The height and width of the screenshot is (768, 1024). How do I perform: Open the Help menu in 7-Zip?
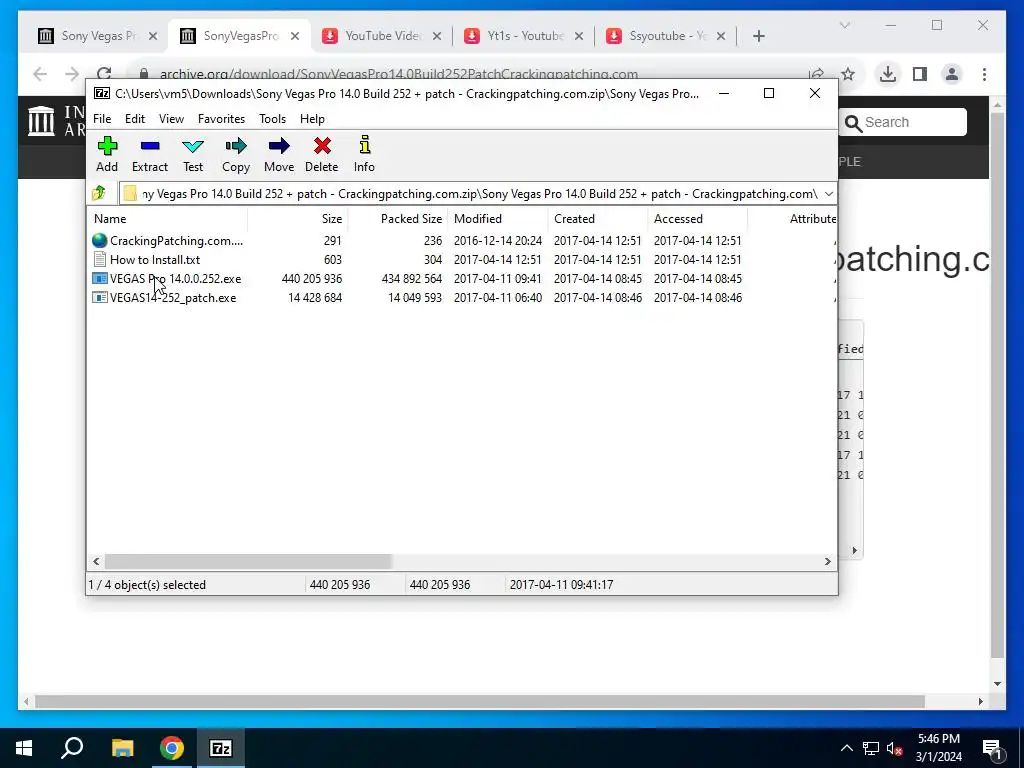pyautogui.click(x=312, y=119)
